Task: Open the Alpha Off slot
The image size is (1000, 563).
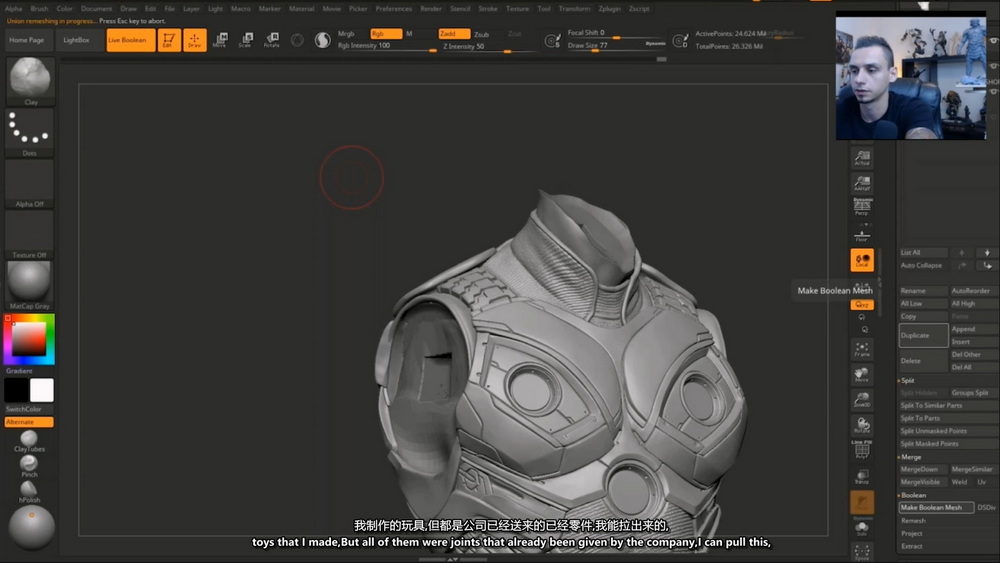Action: (x=30, y=184)
